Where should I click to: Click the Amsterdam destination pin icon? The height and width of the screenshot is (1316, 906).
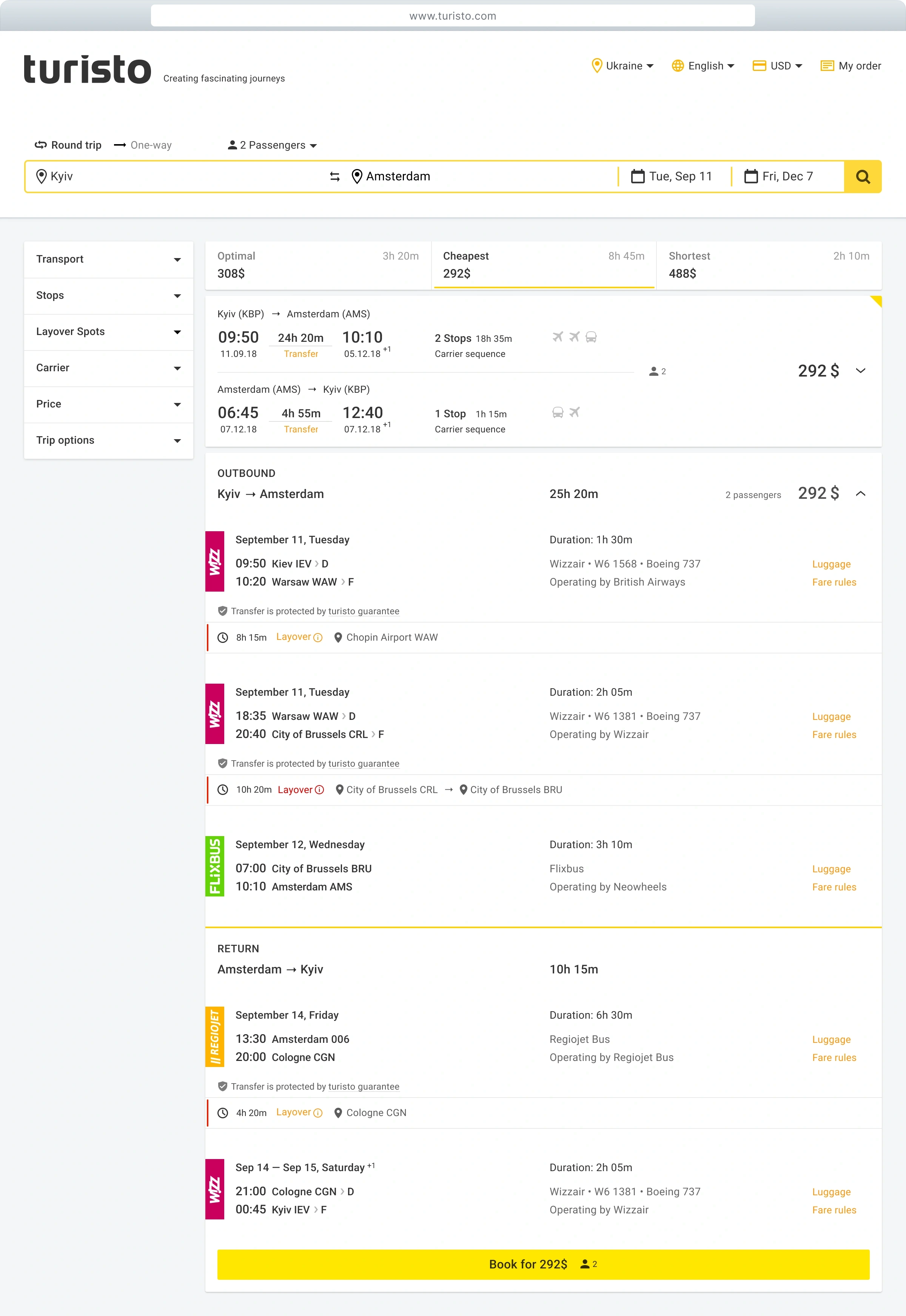pyautogui.click(x=356, y=177)
